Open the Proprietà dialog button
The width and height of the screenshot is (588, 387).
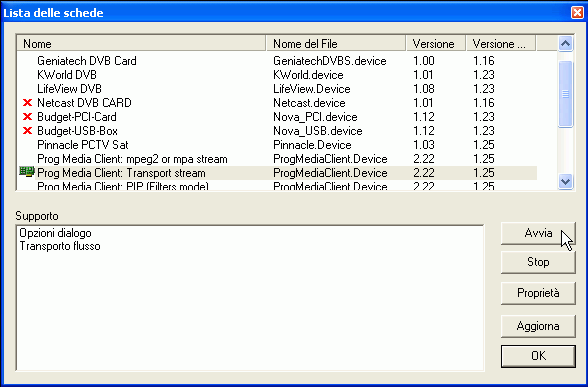(538, 293)
